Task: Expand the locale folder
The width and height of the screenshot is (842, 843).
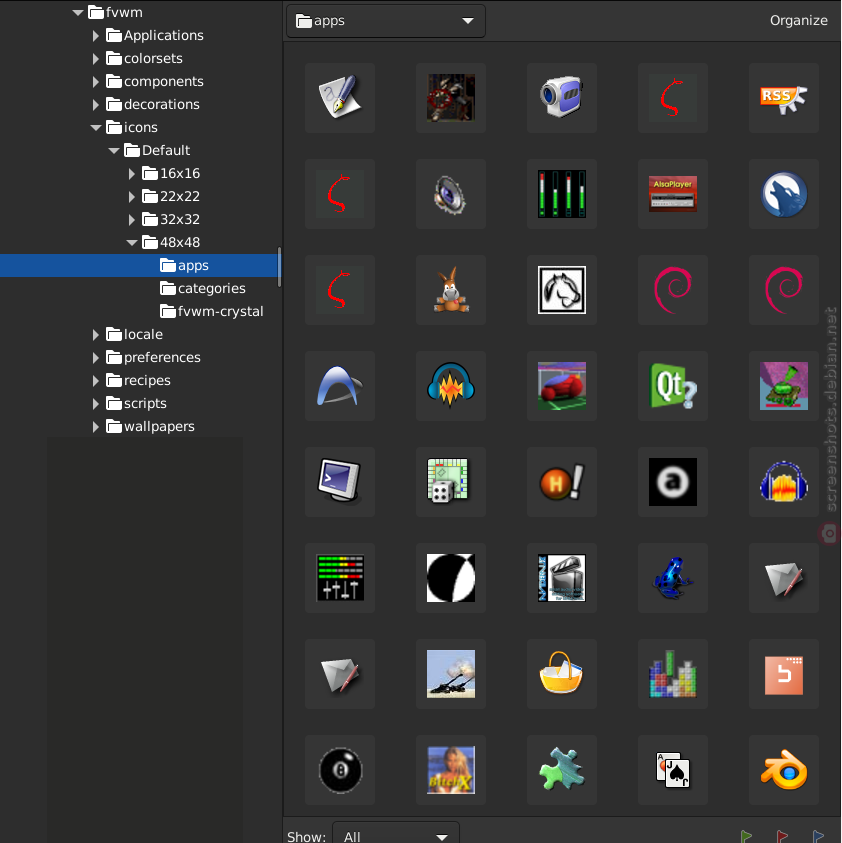Action: pyautogui.click(x=96, y=335)
